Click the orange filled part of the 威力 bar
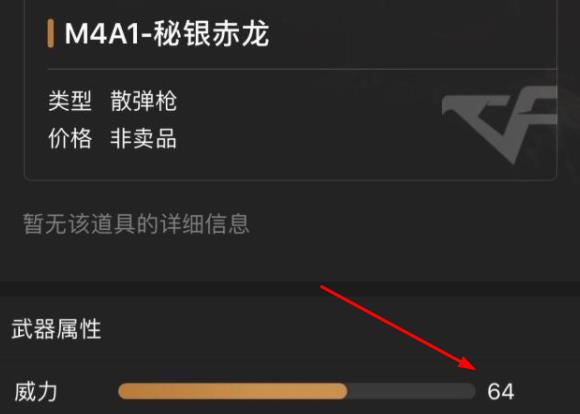Screen dimensions: 580x414 [x=233, y=391]
